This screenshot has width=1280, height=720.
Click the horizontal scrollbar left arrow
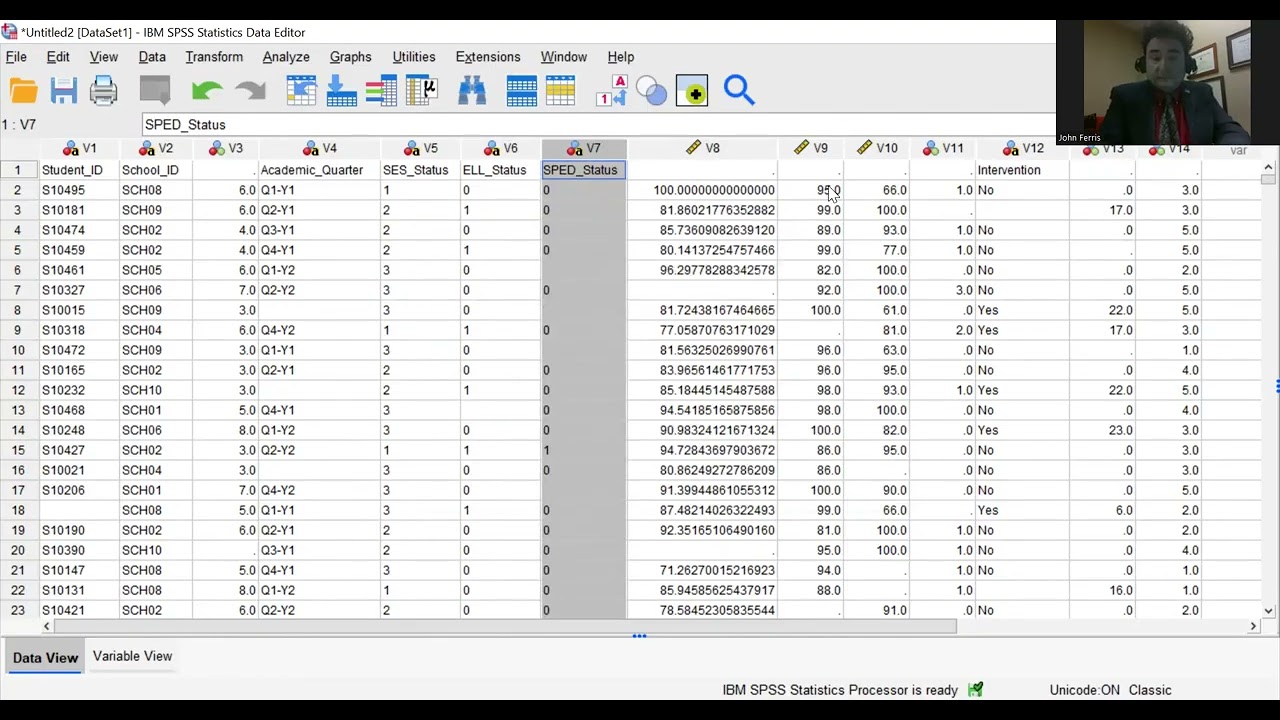point(46,627)
